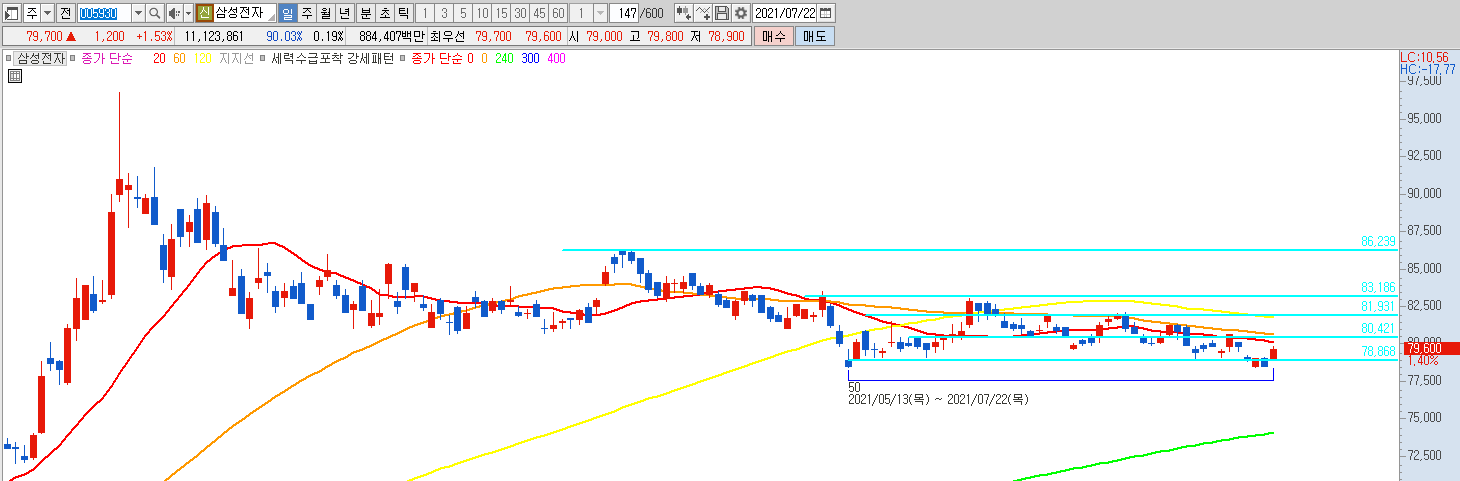Expand the dropdown beside the speaker icon
Screen dimensions: 1460x481
(188, 13)
